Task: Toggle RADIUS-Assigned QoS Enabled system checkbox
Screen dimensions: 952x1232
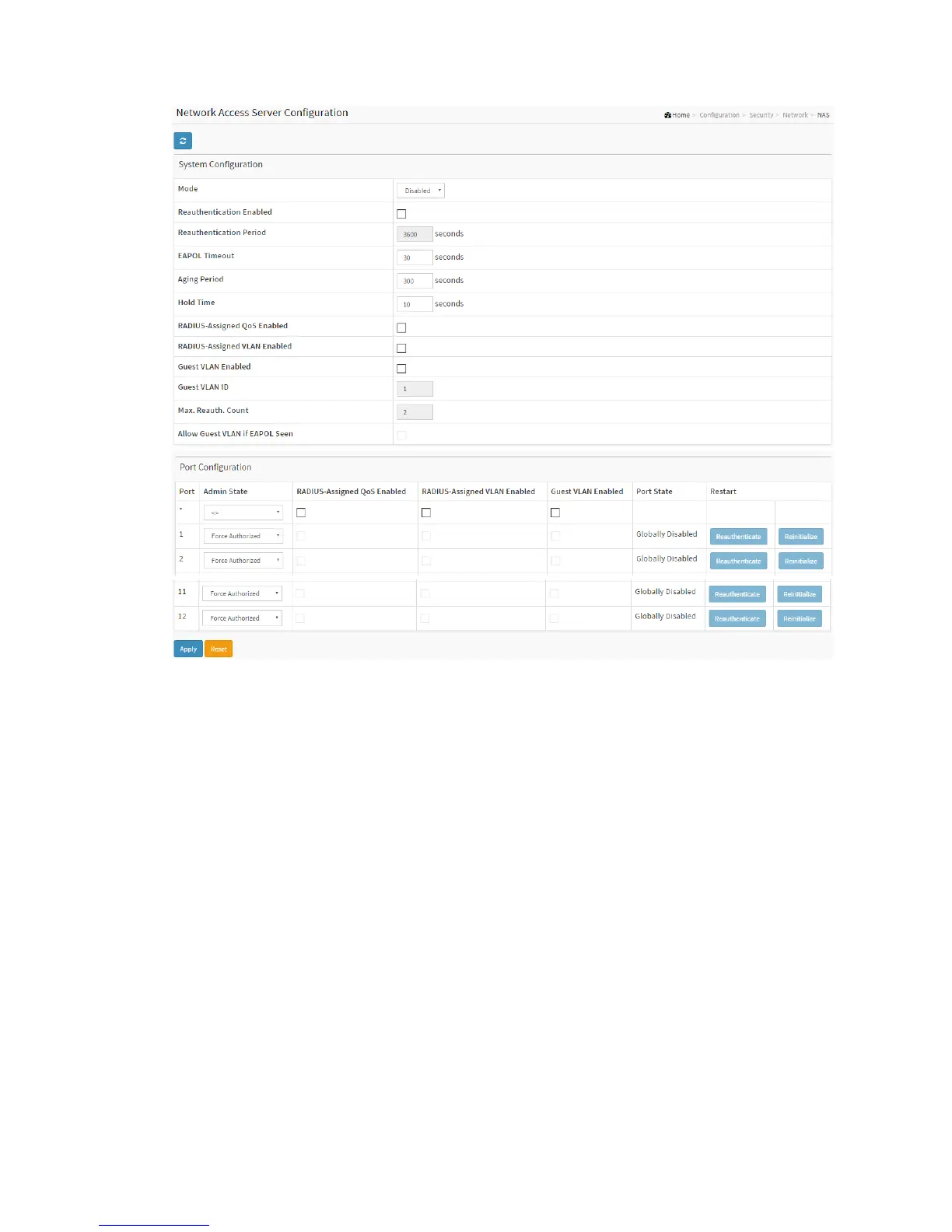Action: pos(401,328)
